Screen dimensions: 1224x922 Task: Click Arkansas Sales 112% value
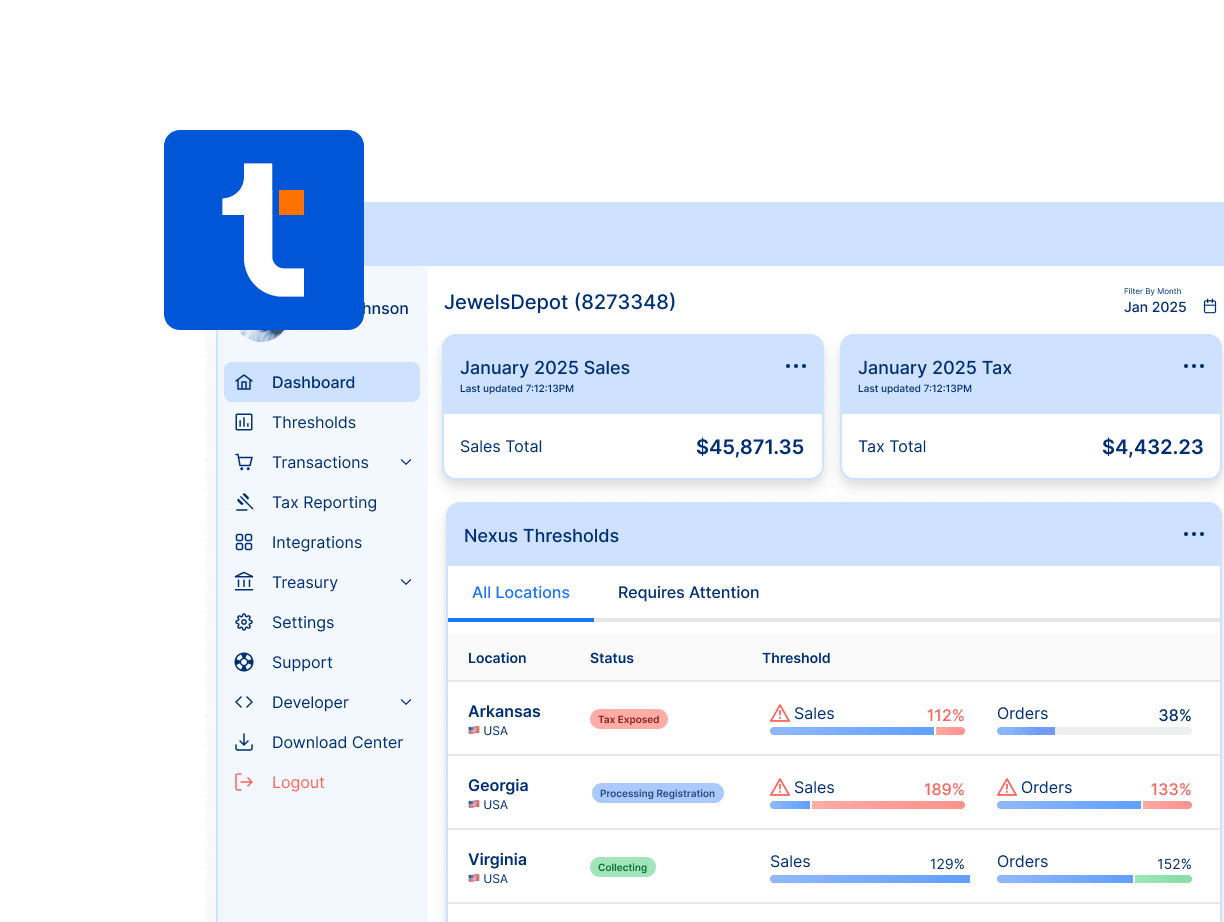pos(945,715)
